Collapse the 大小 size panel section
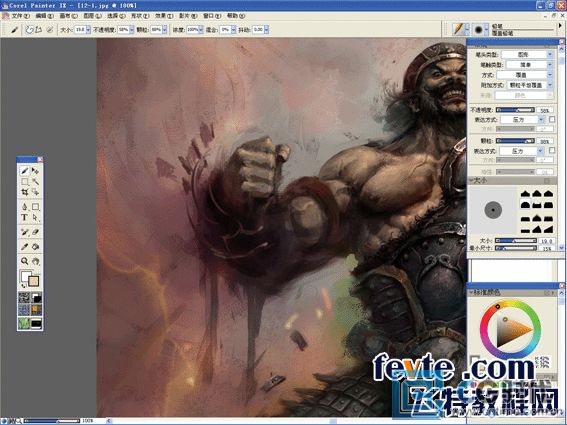Image resolution: width=567 pixels, height=425 pixels. point(471,180)
